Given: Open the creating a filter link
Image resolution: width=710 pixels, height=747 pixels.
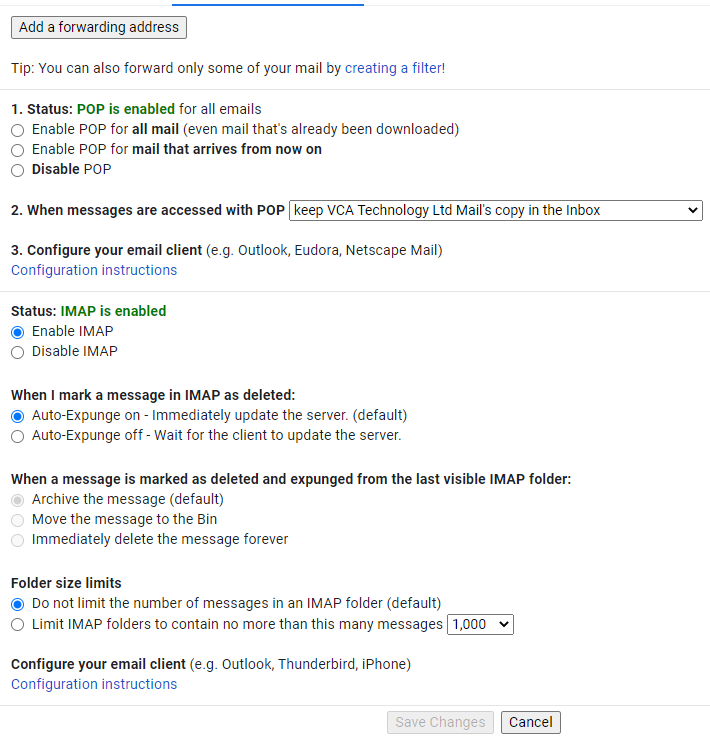Looking at the screenshot, I should pyautogui.click(x=393, y=68).
